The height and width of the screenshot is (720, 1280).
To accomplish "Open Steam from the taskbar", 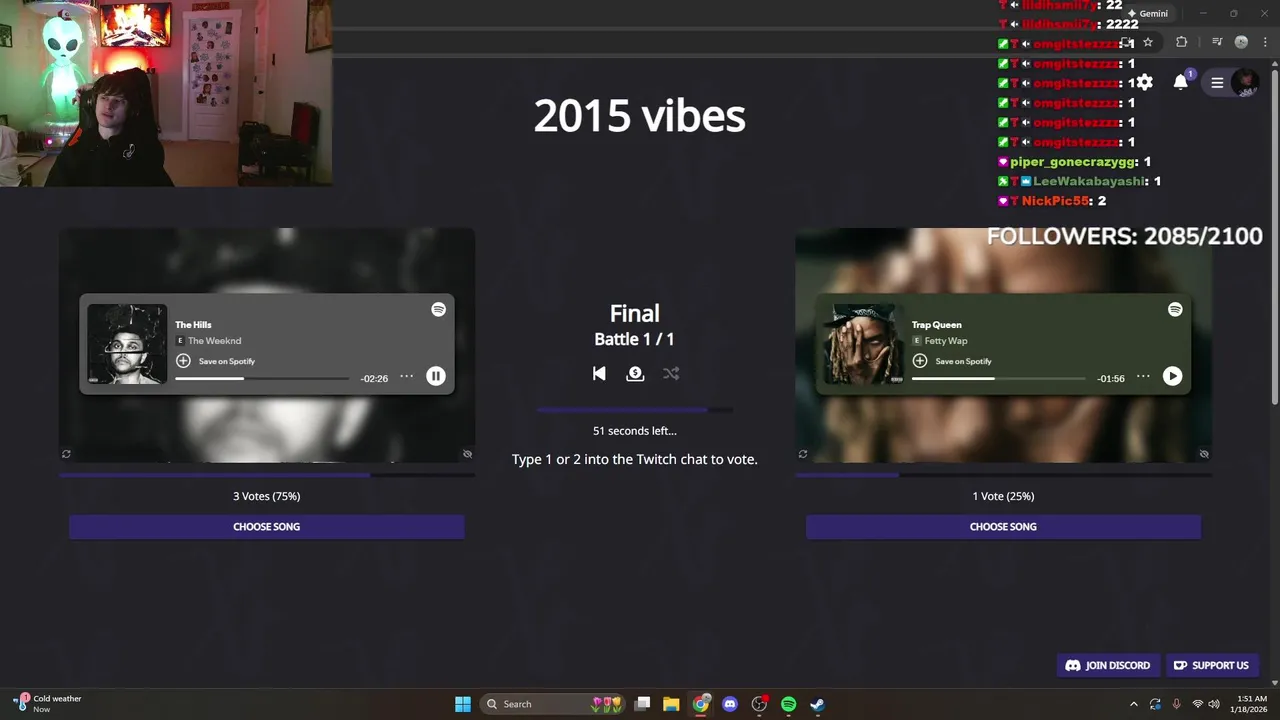I will pos(817,704).
